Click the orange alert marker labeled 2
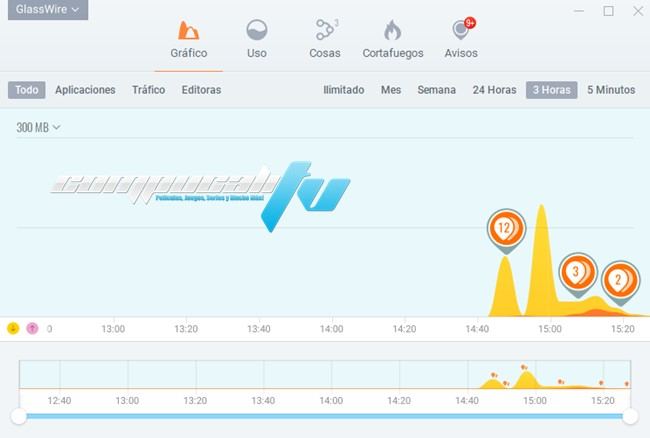Image resolution: width=650 pixels, height=438 pixels. click(x=621, y=282)
